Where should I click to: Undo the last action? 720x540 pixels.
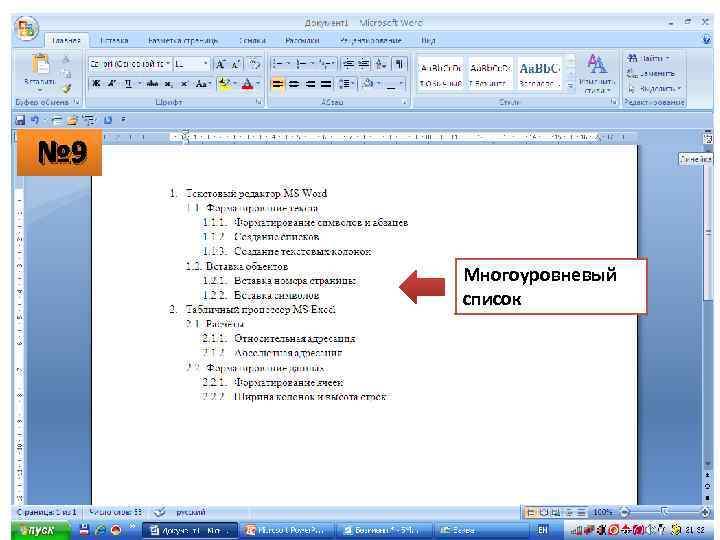tap(35, 120)
